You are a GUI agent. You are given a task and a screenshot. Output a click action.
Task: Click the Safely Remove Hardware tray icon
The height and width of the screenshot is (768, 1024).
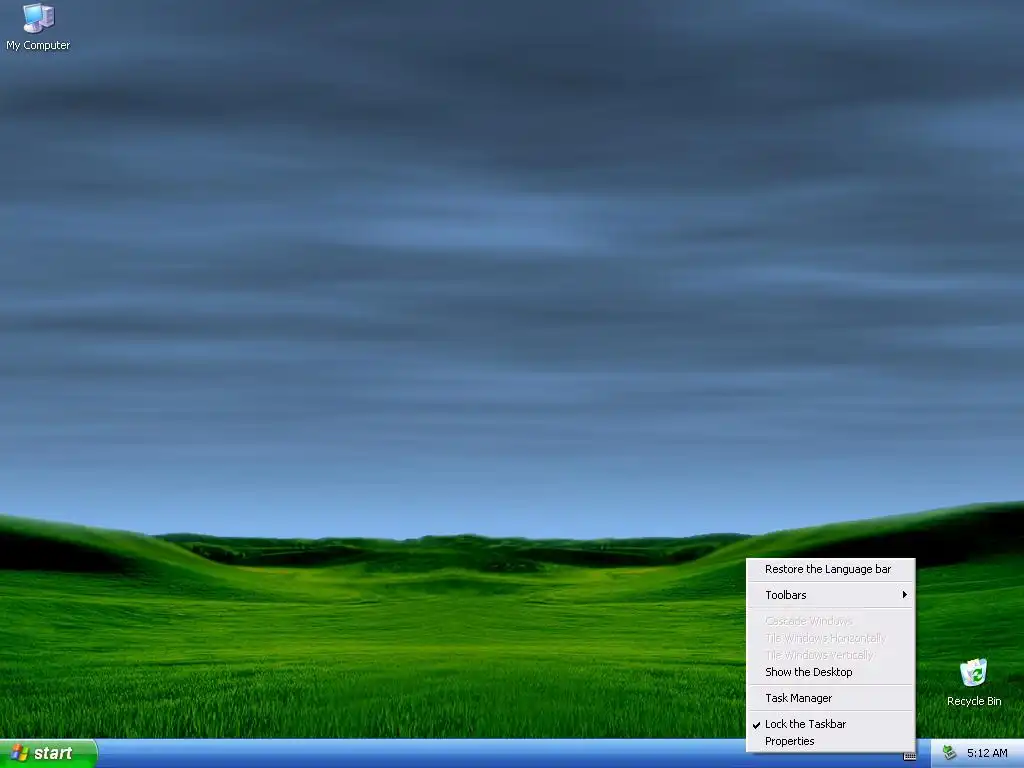click(x=949, y=753)
